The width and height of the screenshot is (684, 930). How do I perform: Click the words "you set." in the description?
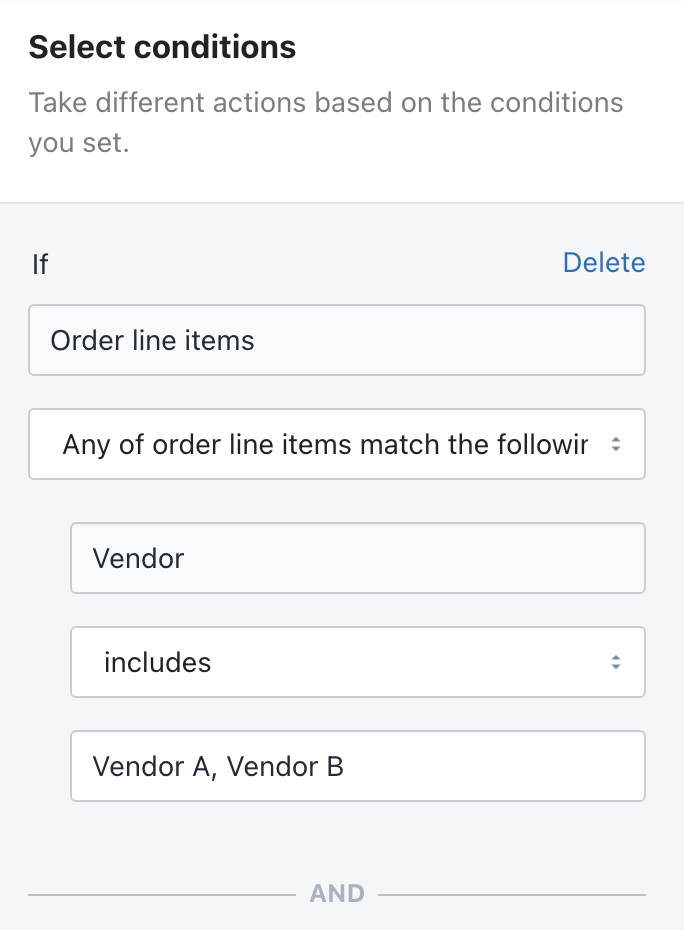pos(79,143)
